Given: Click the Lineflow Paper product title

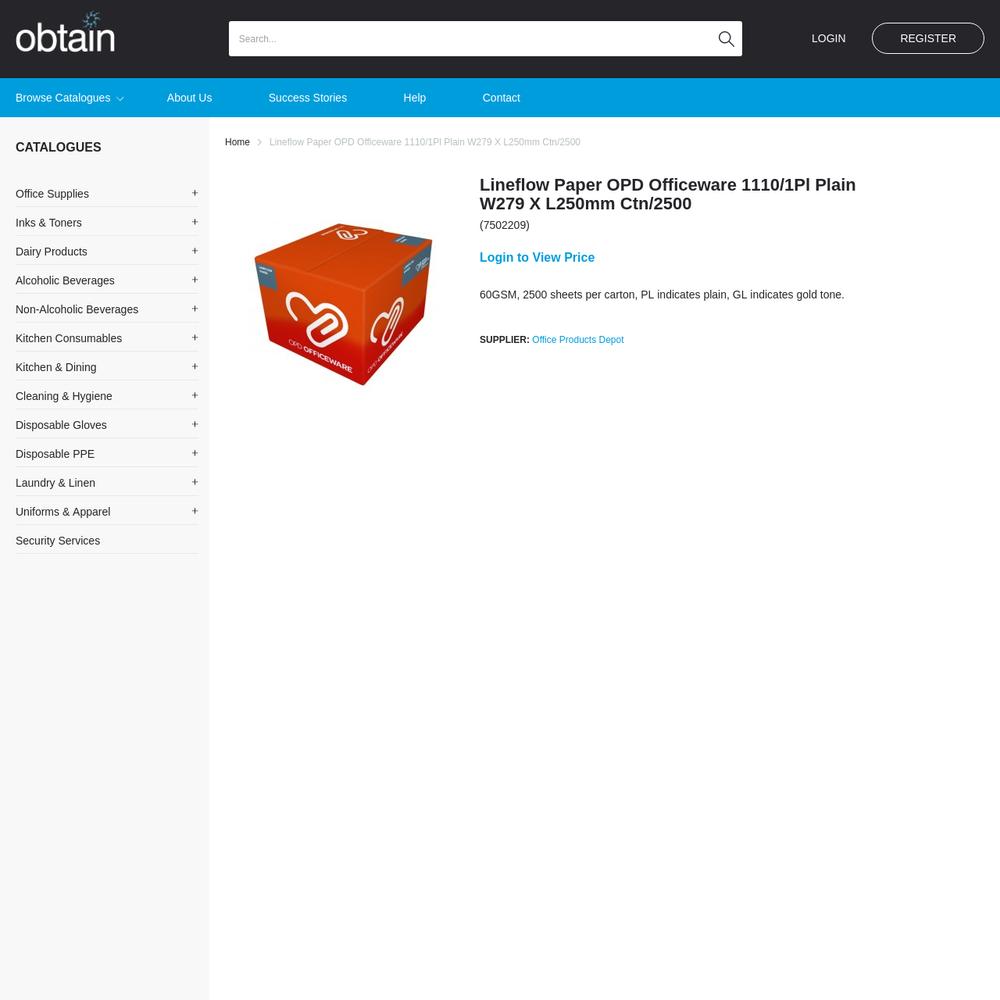Looking at the screenshot, I should 668,194.
